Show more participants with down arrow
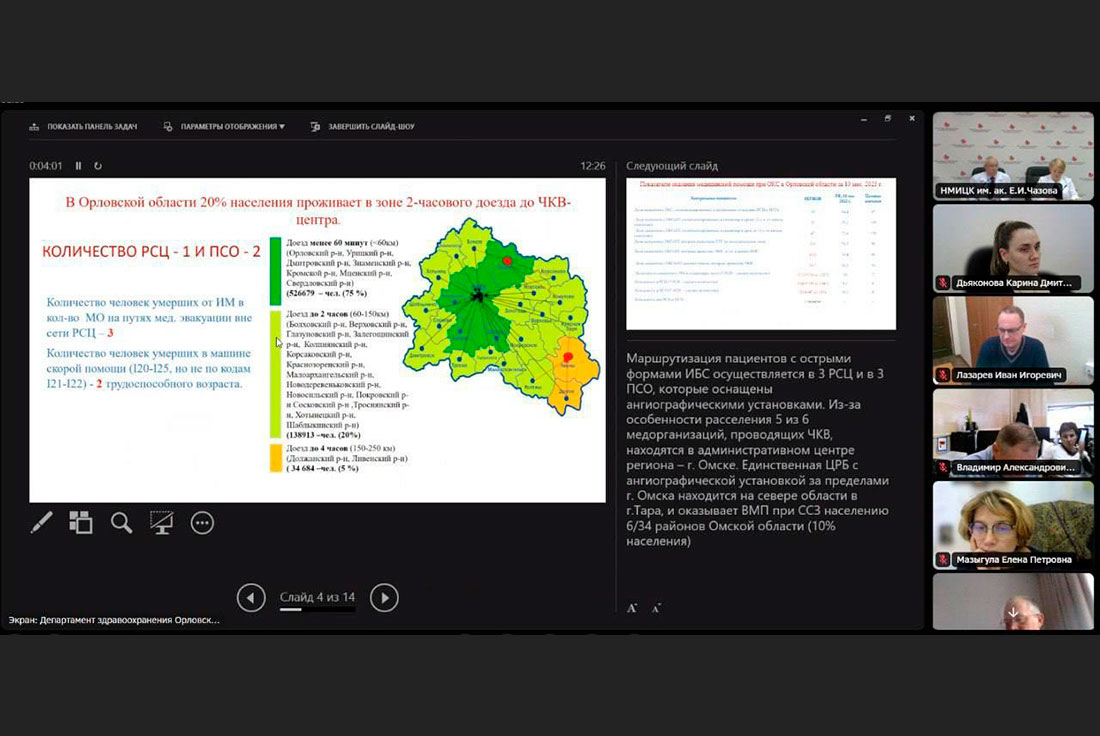Viewport: 1100px width, 736px height. tap(1013, 613)
